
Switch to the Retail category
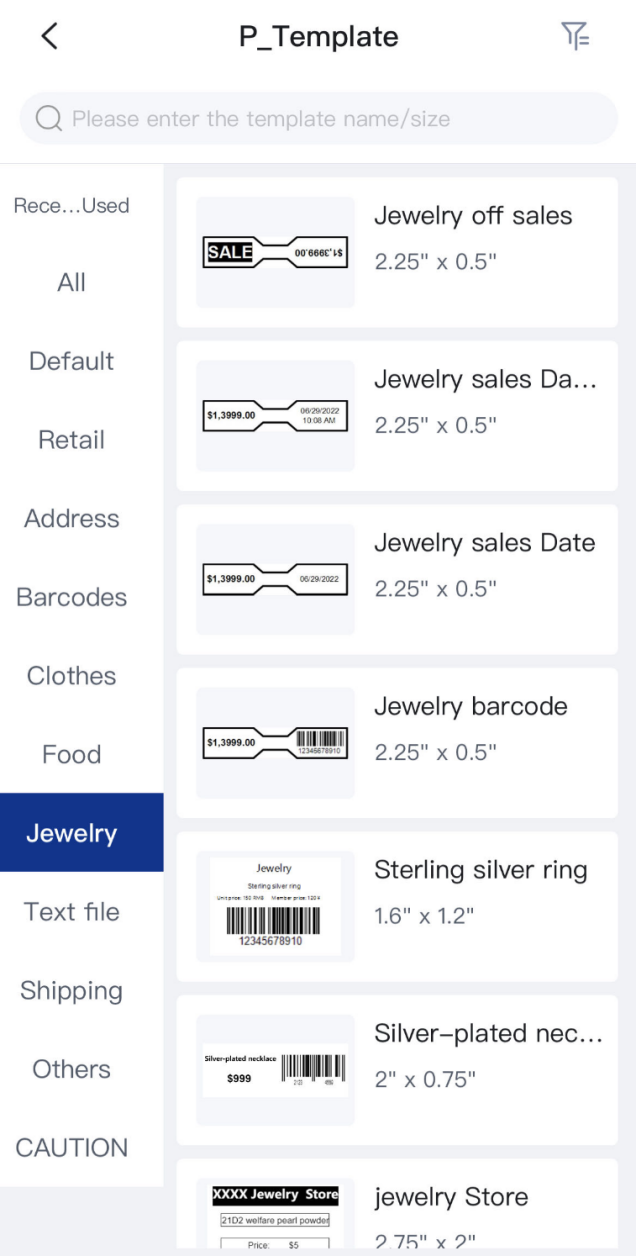coord(70,440)
